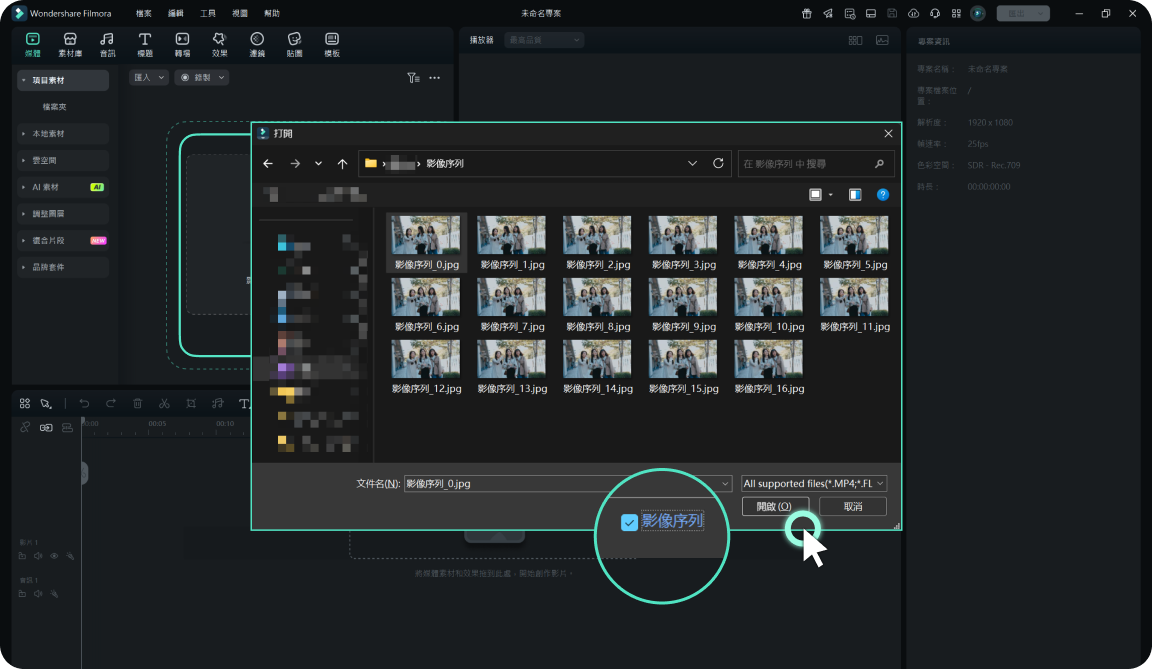Click the undo arrow in timeline toolbar
The width and height of the screenshot is (1152, 669).
tap(84, 403)
